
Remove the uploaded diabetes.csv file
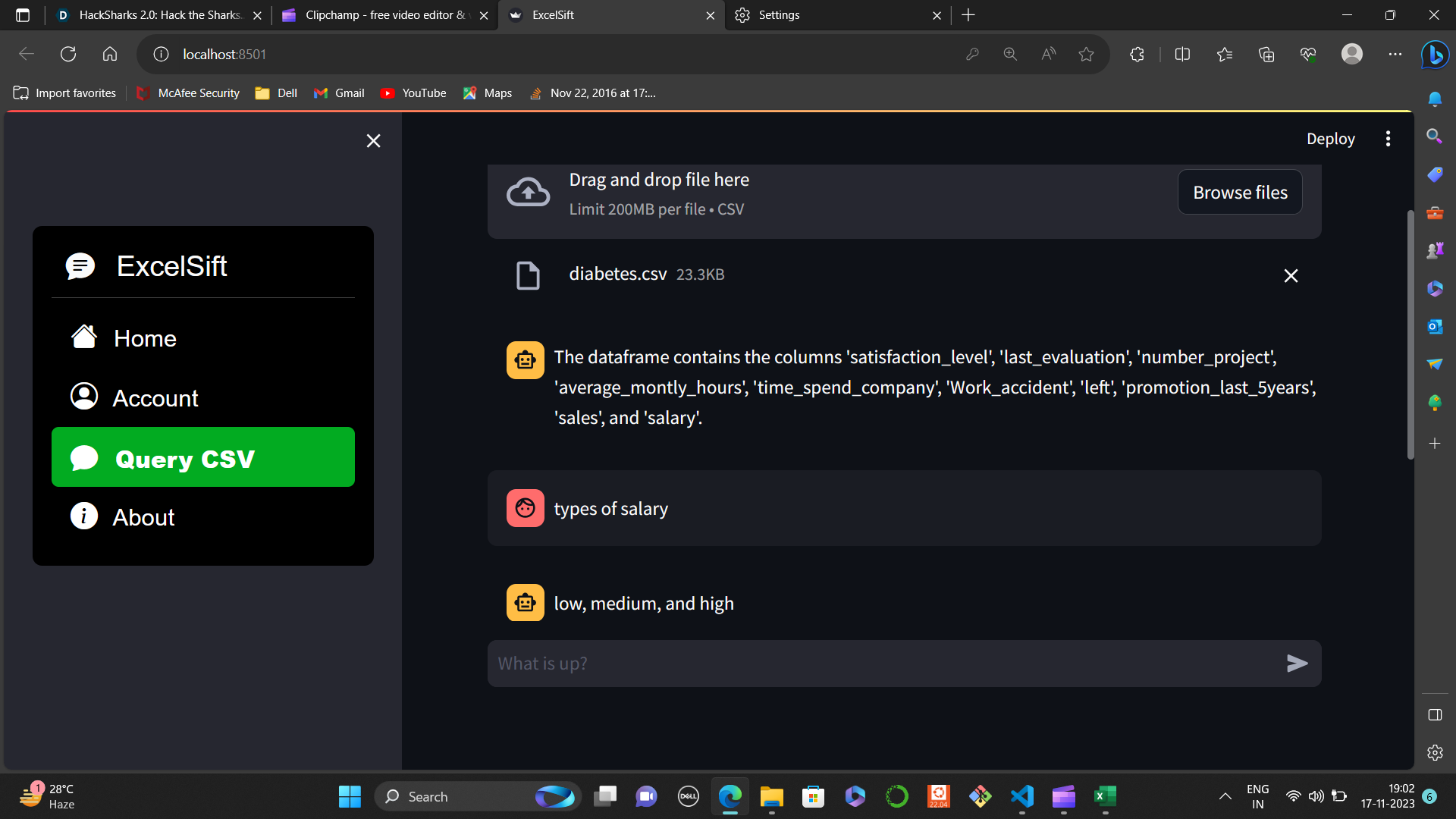click(x=1291, y=276)
